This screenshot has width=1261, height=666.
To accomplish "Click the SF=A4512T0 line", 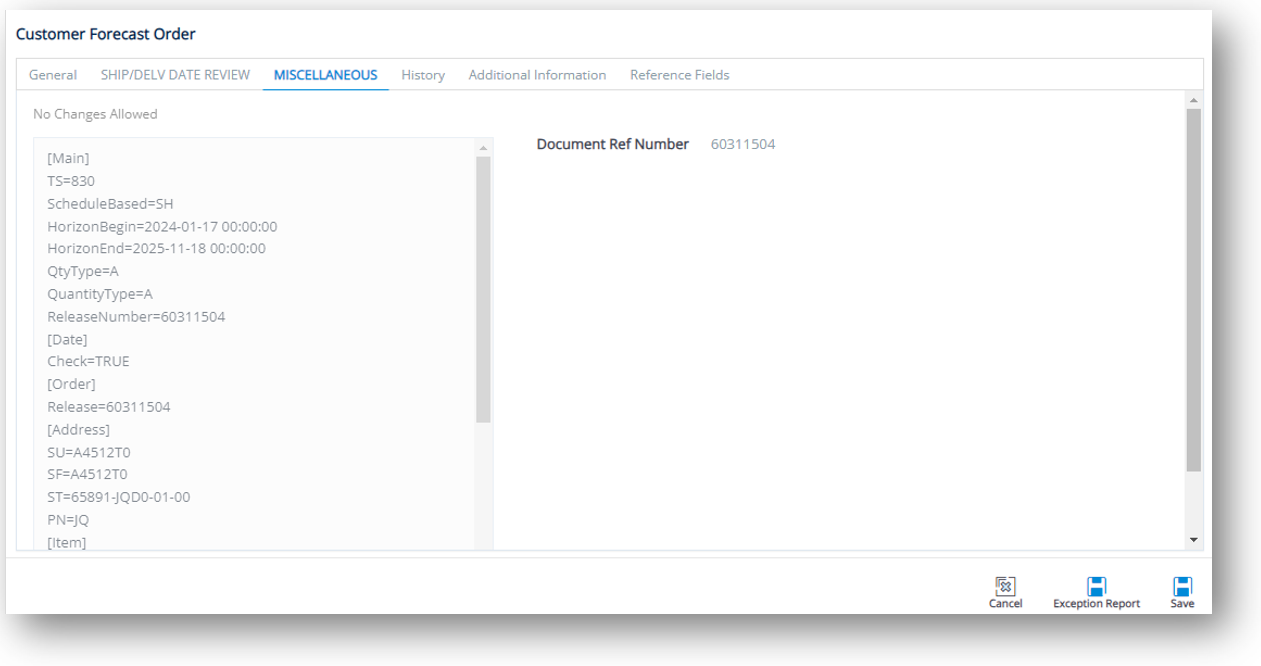I will tap(87, 474).
